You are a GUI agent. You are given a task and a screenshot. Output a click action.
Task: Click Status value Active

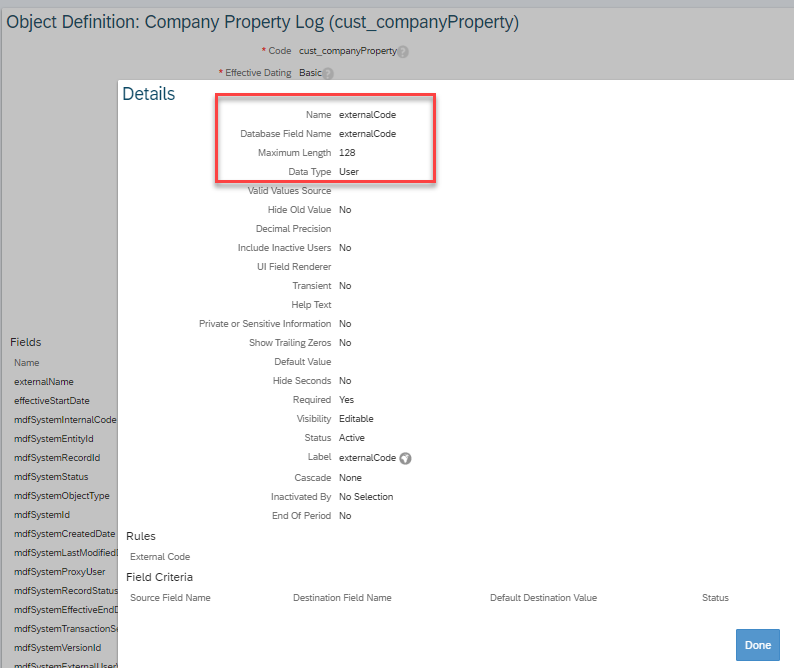(351, 438)
